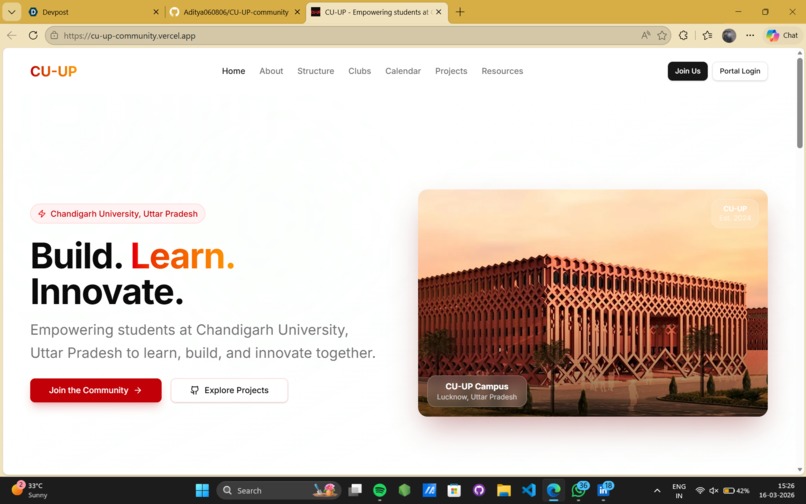Click the page vertical scrollbar thumb

pyautogui.click(x=799, y=103)
